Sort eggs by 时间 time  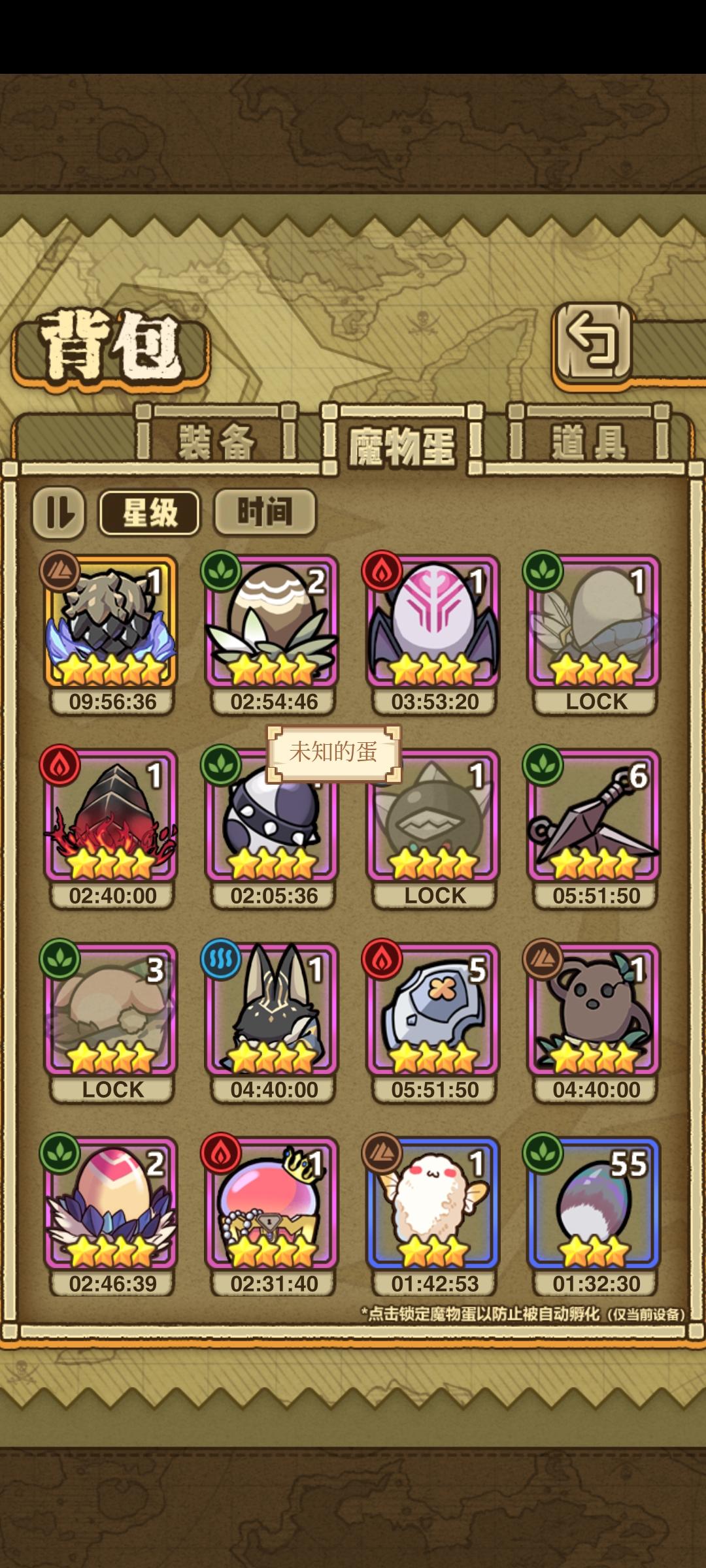pos(265,512)
